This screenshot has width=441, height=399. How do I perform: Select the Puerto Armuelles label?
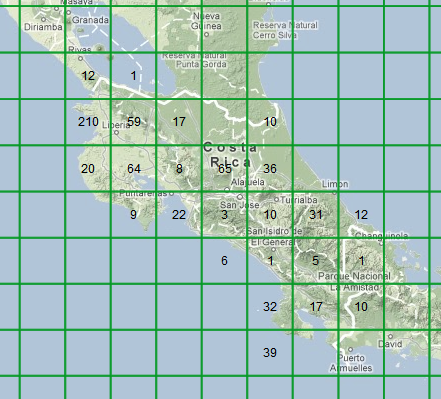351,363
